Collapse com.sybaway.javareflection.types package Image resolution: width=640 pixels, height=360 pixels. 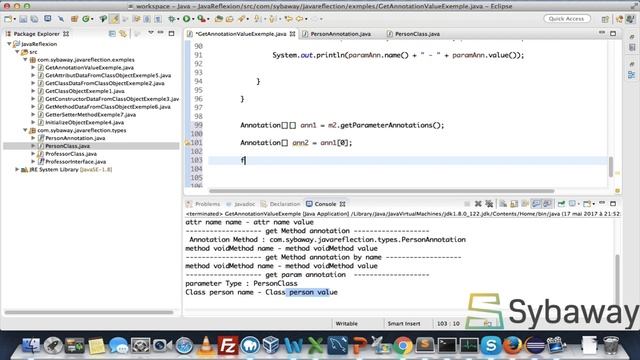pyautogui.click(x=25, y=130)
